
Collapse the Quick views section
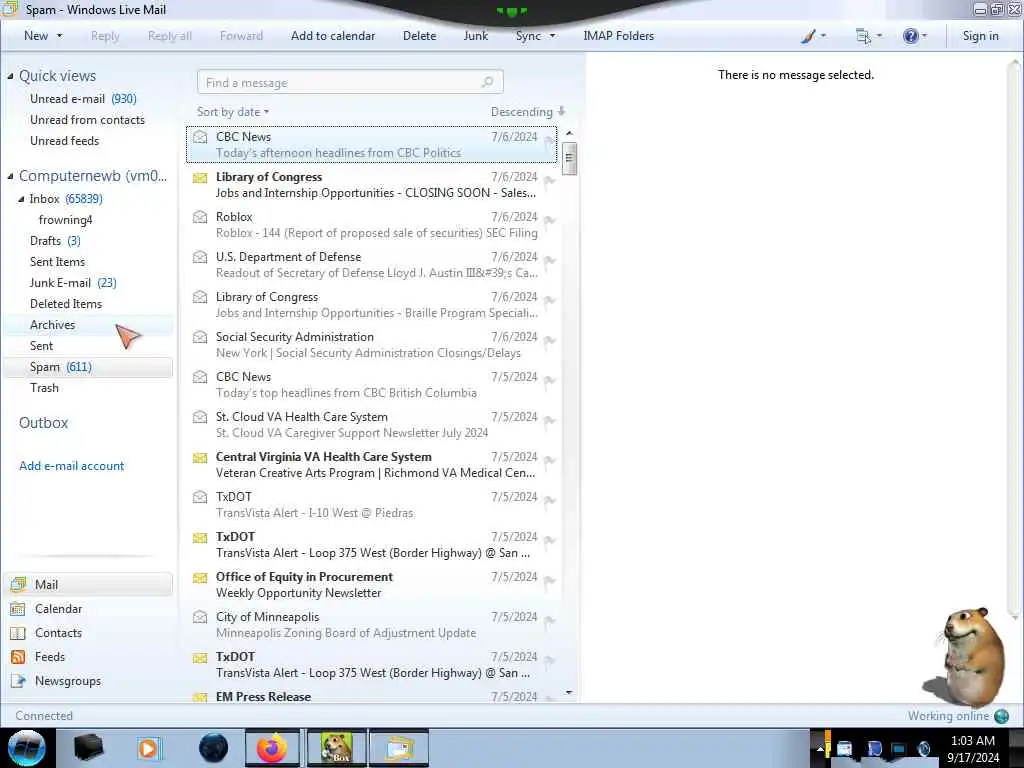[x=10, y=76]
